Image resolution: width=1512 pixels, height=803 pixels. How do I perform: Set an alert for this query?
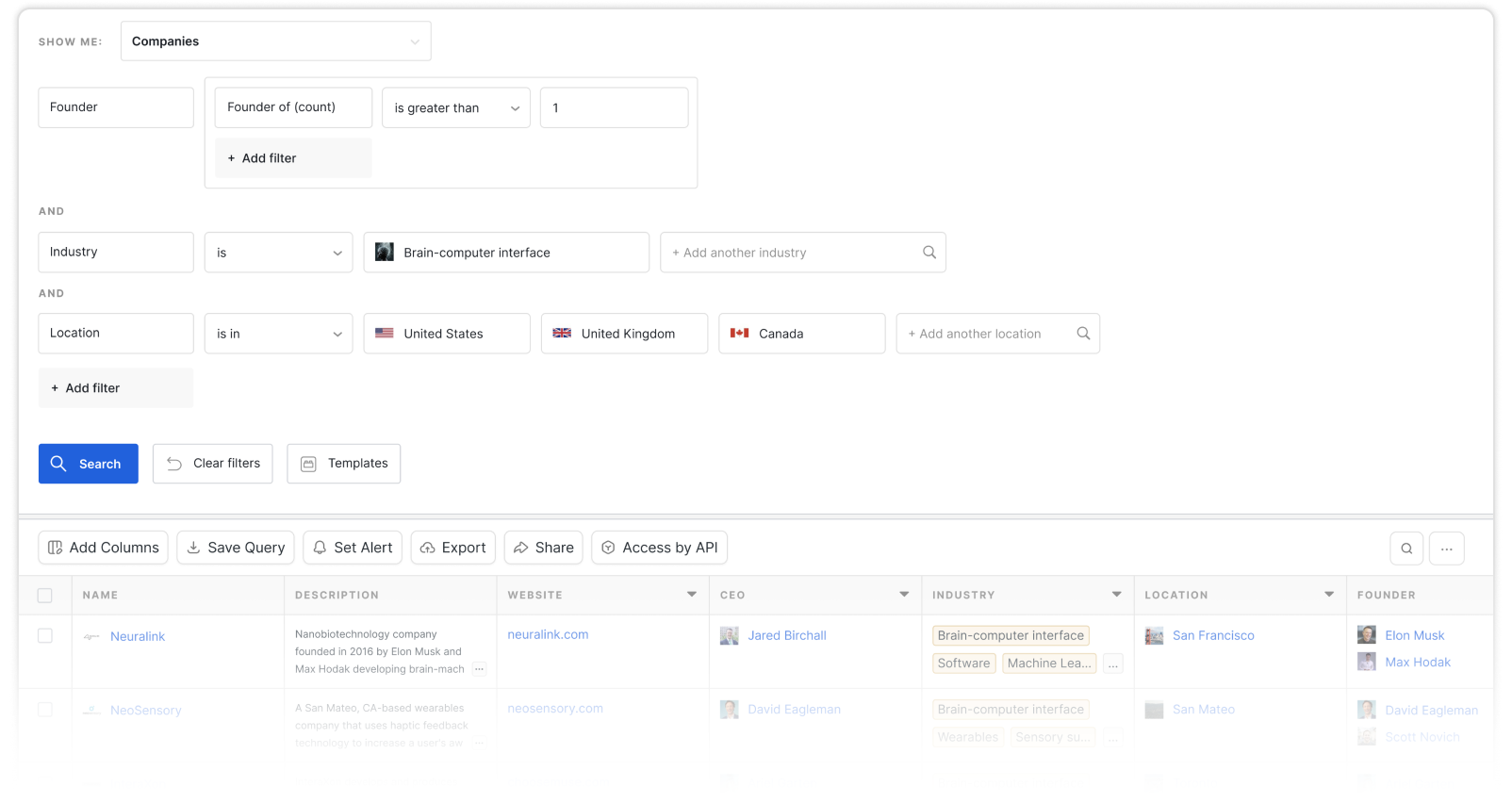click(x=353, y=548)
